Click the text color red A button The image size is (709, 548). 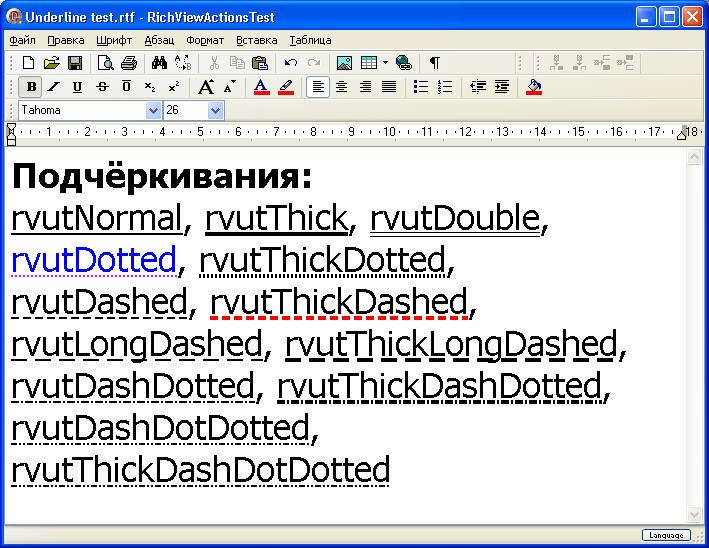tap(261, 87)
